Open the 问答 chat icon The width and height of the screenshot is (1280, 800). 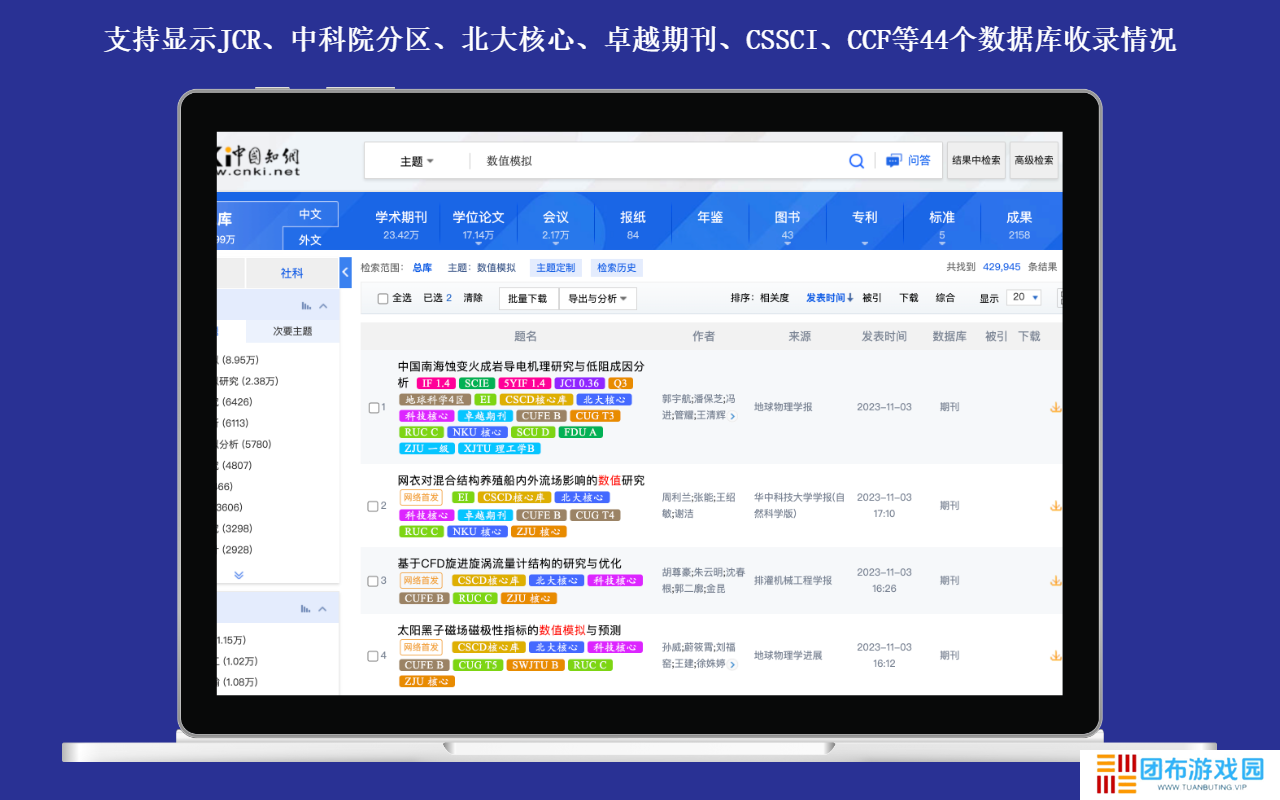point(893,160)
